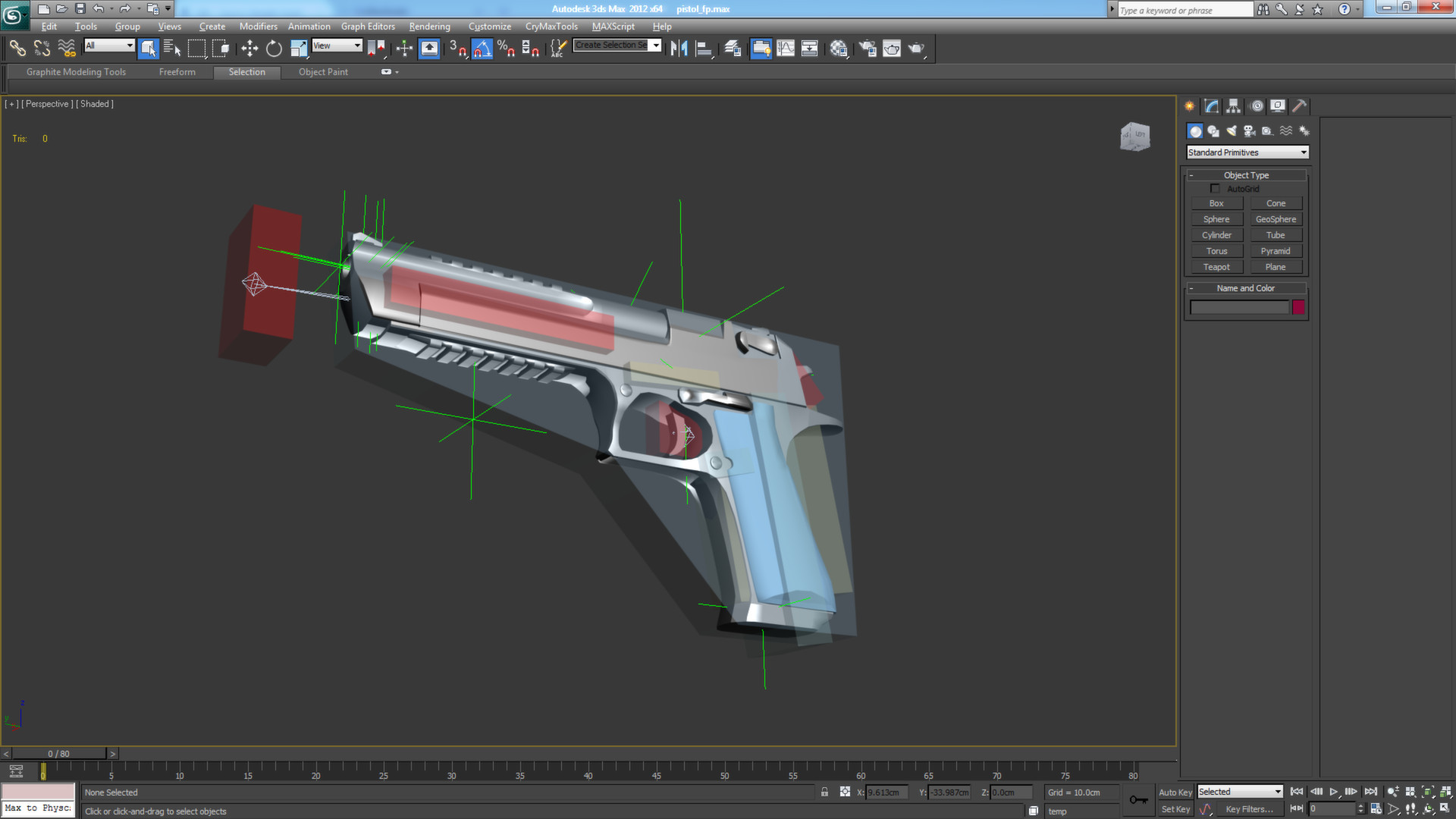Switch to the Lights creation category
Screen dimensions: 1456x819
(1231, 130)
